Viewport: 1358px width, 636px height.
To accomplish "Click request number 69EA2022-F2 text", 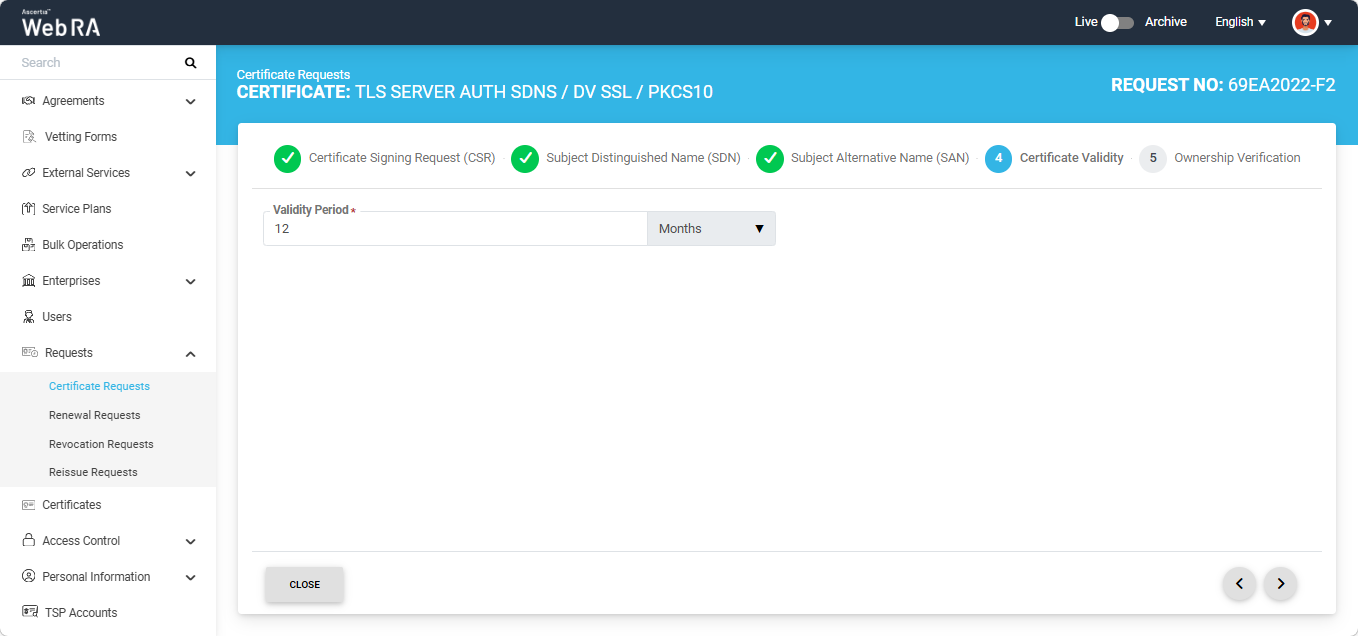I will pos(1282,86).
